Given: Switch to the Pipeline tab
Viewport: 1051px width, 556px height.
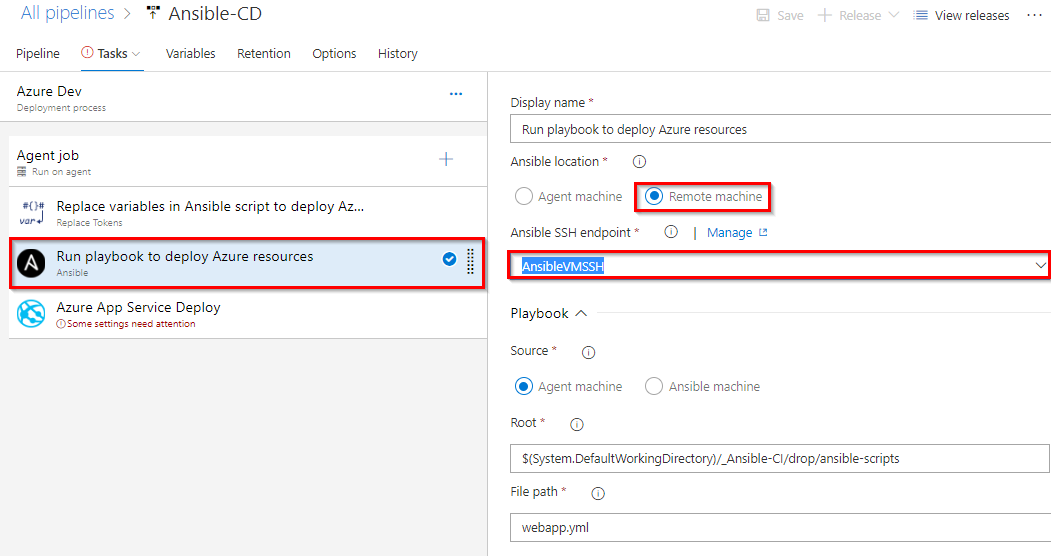Looking at the screenshot, I should (x=38, y=54).
